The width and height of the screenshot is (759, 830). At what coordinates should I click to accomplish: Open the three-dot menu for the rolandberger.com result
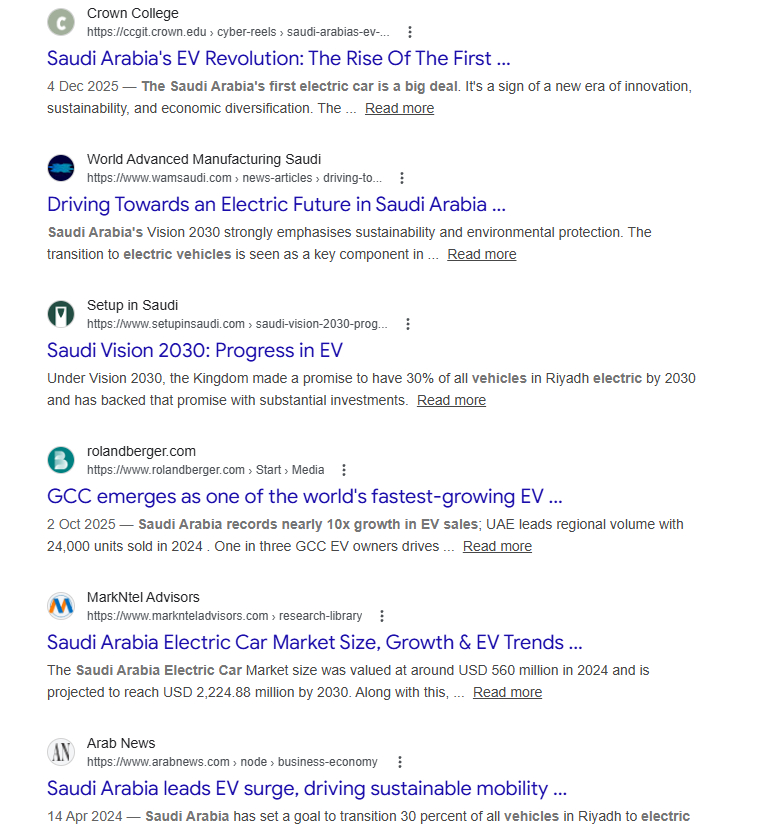click(x=345, y=470)
